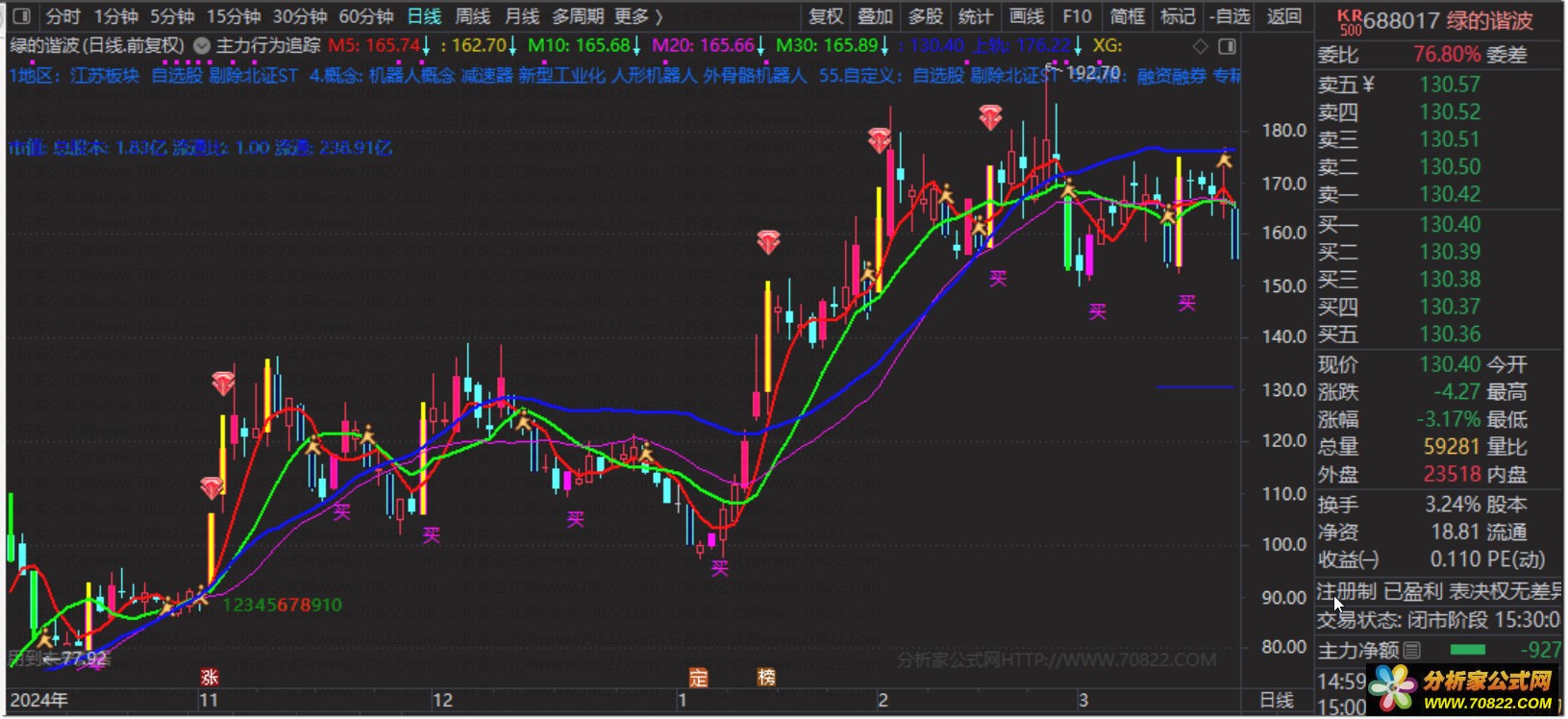Click the diamond icon beside XG
The height and width of the screenshot is (719, 1568).
pyautogui.click(x=1200, y=46)
